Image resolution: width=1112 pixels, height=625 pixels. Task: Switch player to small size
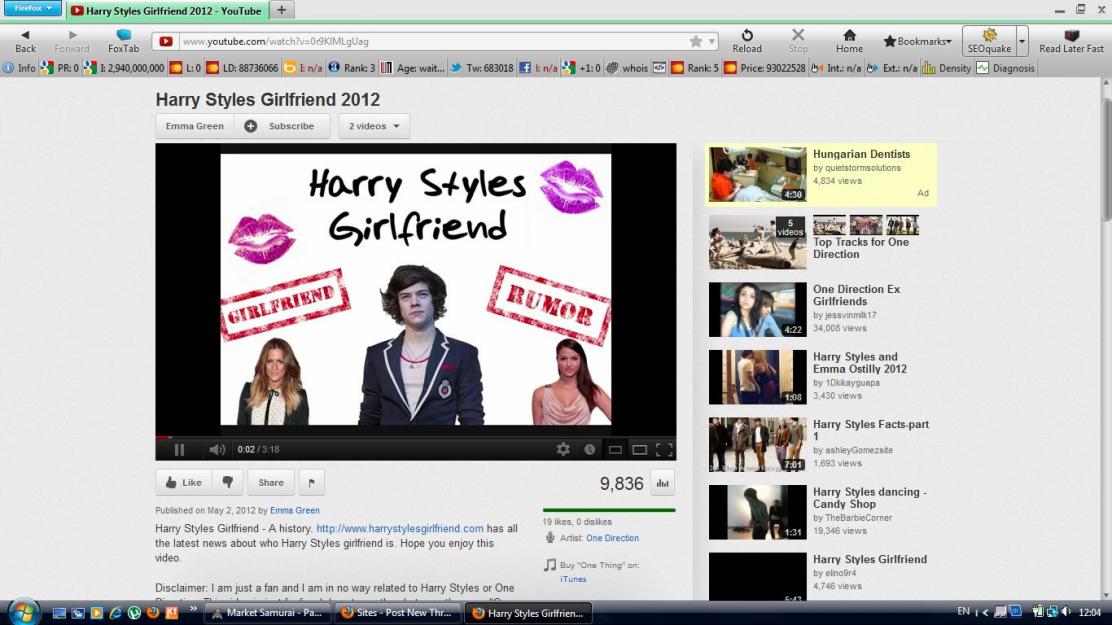(615, 449)
